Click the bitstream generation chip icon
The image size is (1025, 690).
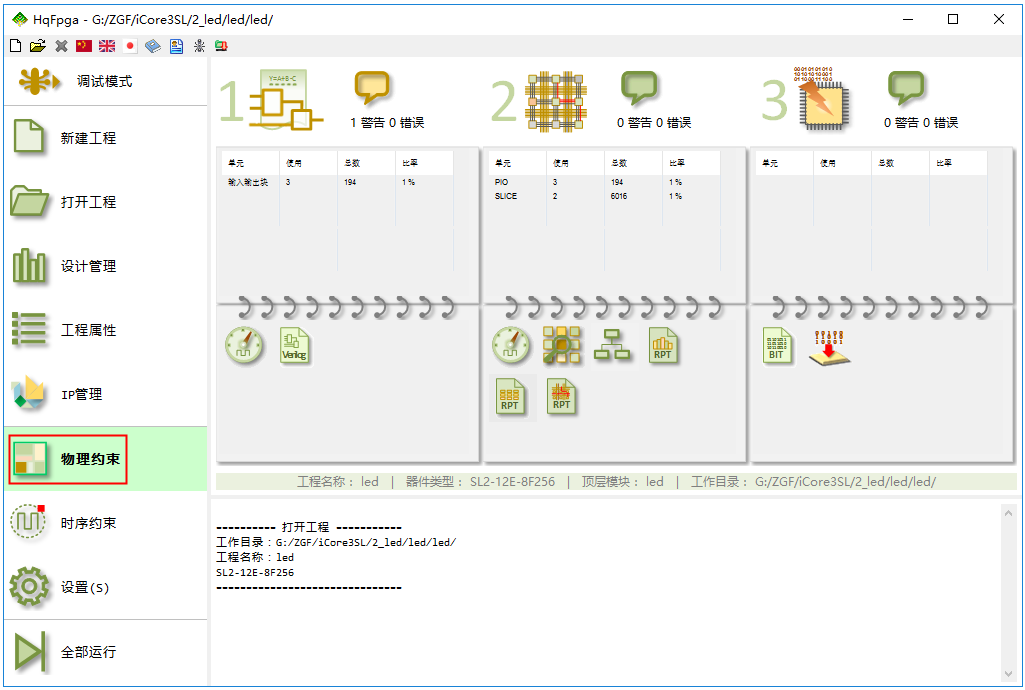(820, 100)
